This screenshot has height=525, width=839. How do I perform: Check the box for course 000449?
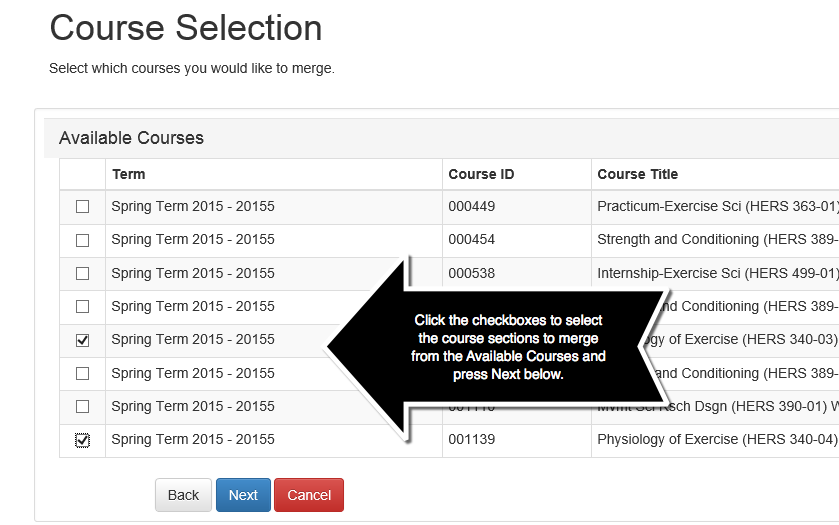tap(82, 207)
